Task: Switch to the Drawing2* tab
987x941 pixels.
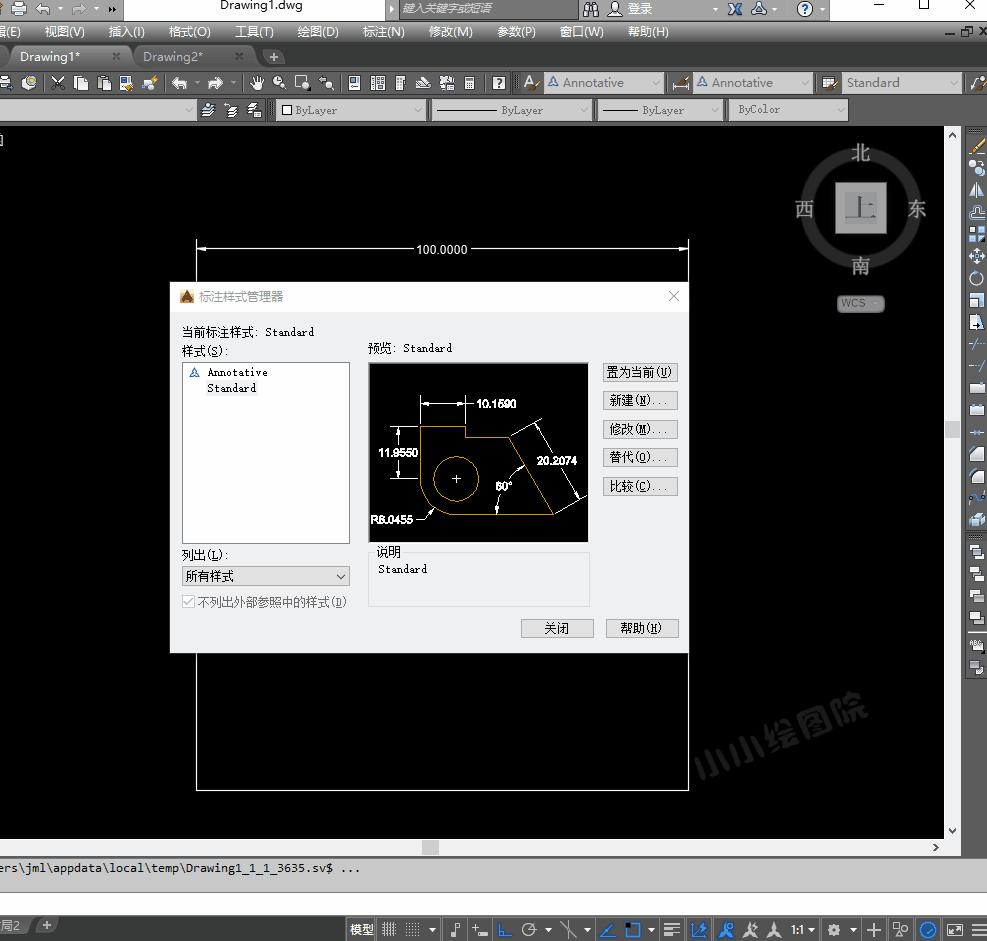Action: tap(173, 57)
